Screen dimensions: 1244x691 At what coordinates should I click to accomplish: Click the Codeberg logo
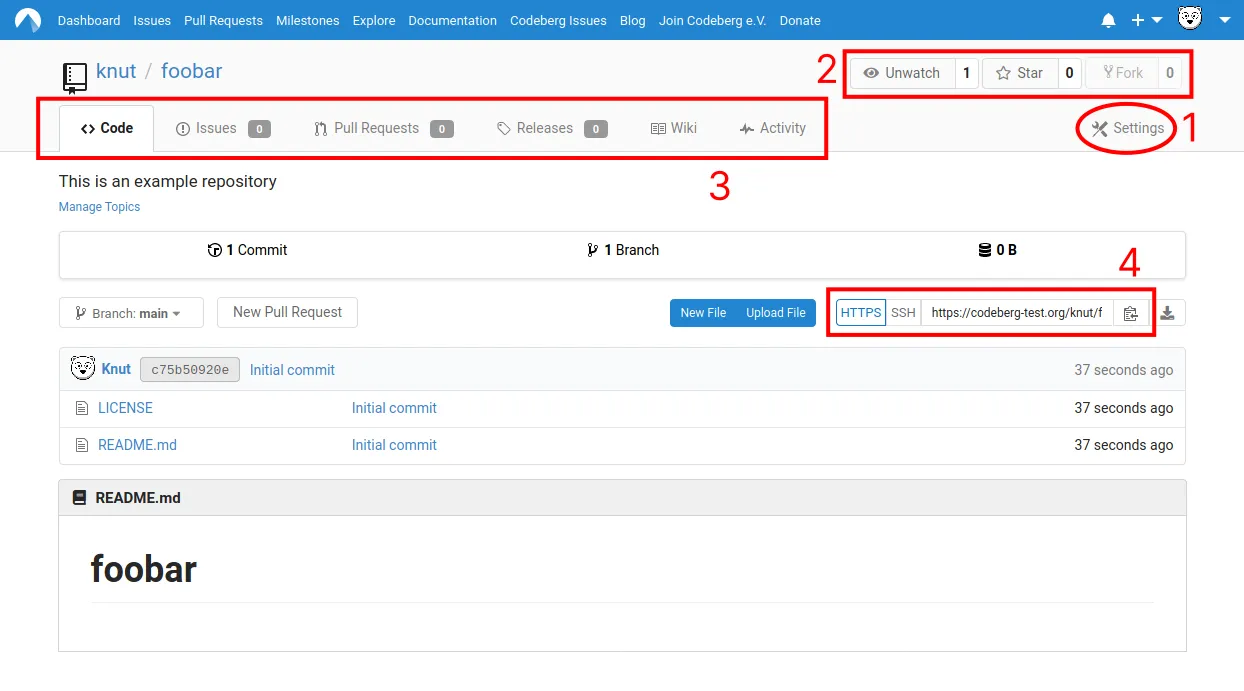coord(27,20)
